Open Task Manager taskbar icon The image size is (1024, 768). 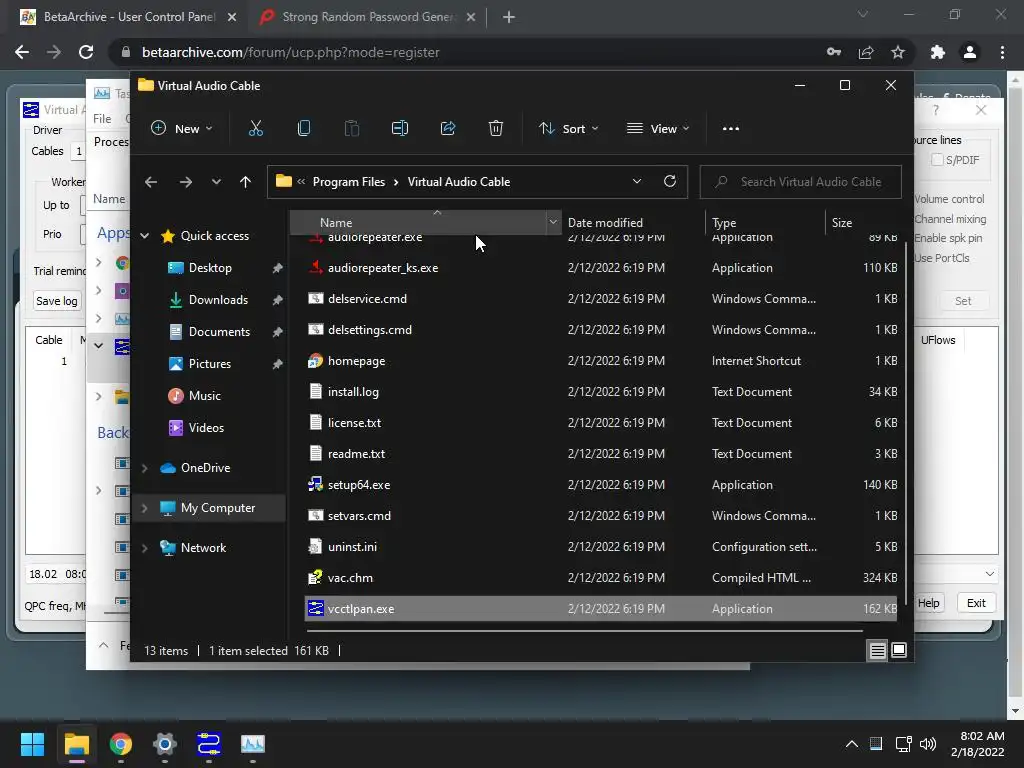[253, 744]
